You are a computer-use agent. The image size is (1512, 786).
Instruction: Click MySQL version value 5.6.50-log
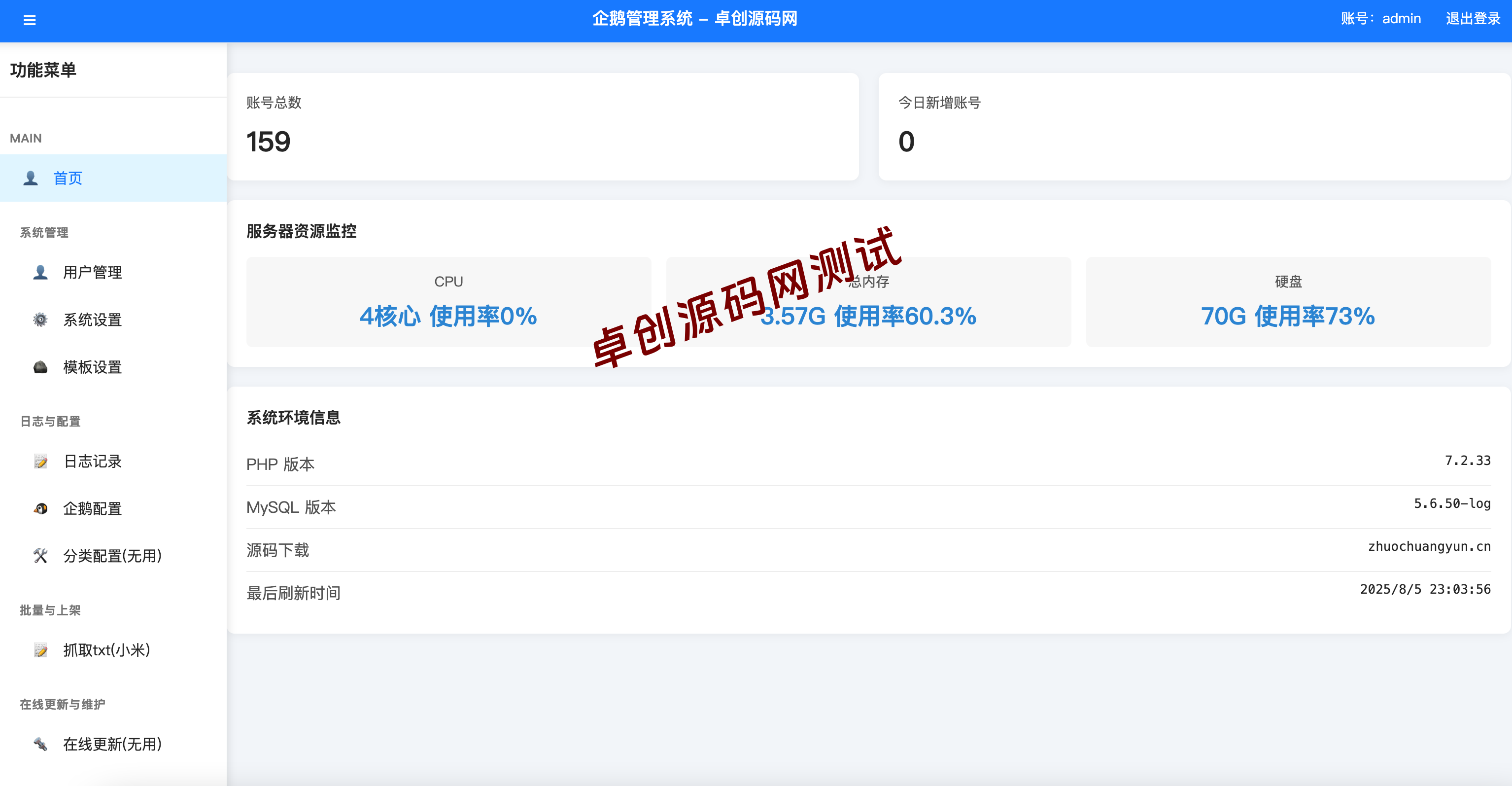tap(1452, 503)
